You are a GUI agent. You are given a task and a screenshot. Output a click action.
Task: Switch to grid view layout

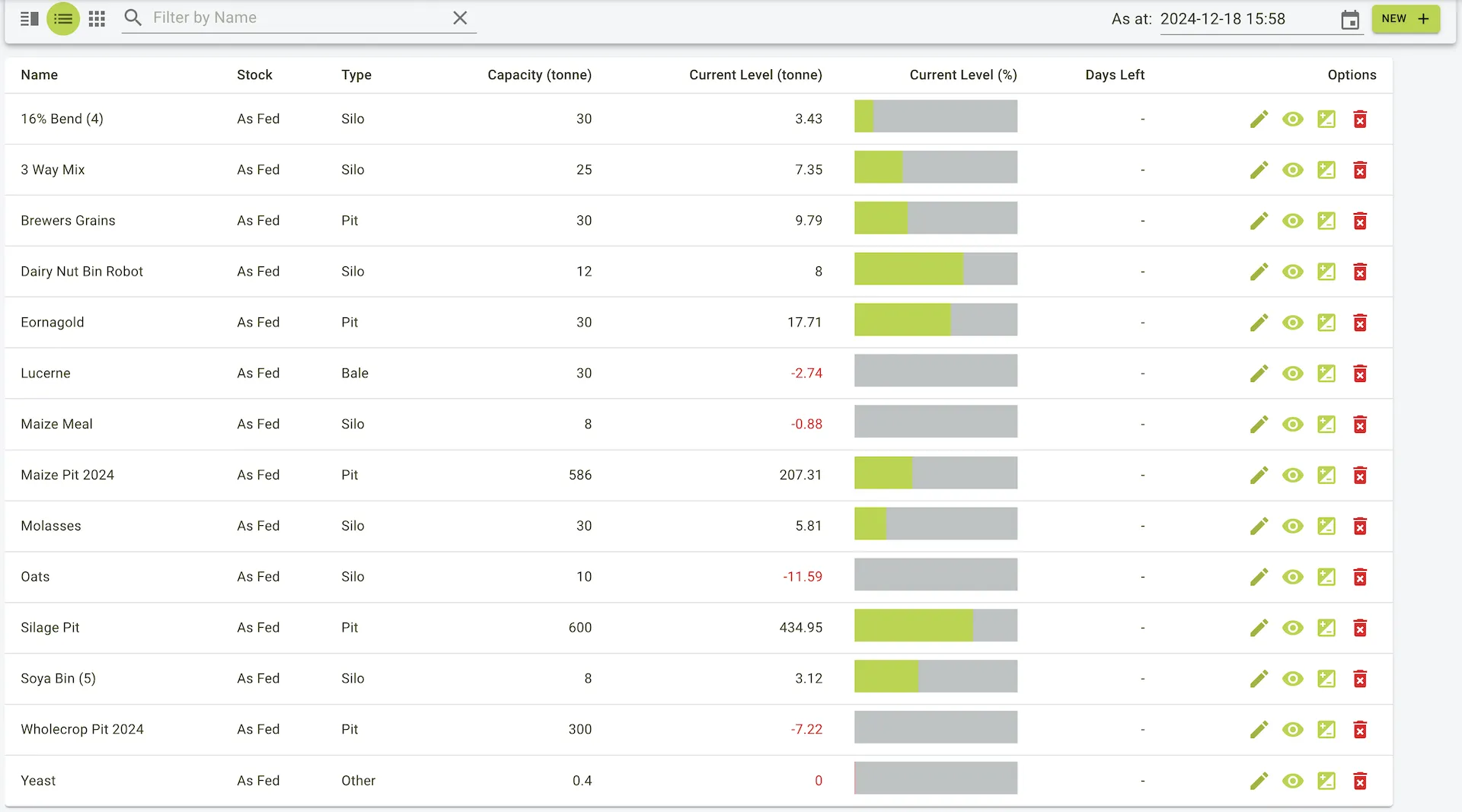pyautogui.click(x=97, y=19)
